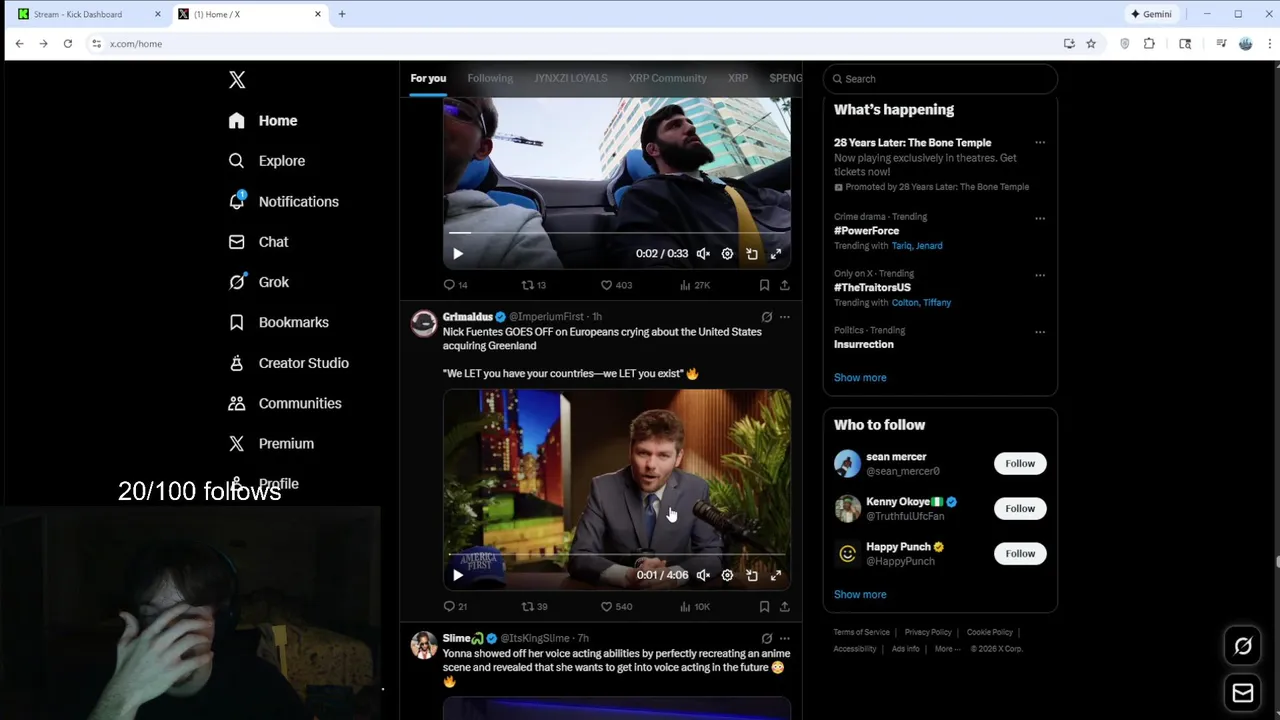The width and height of the screenshot is (1280, 720).
Task: Open Notifications in the sidebar
Action: click(284, 201)
